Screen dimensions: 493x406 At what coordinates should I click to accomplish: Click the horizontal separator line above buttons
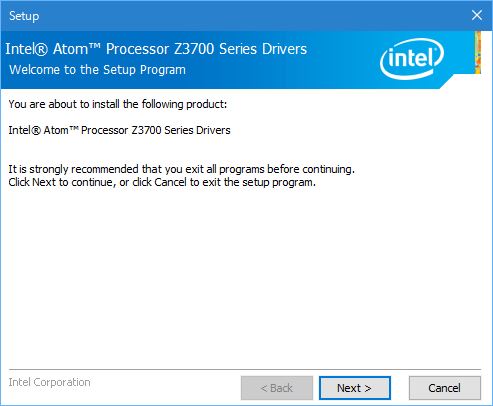pyautogui.click(x=245, y=370)
